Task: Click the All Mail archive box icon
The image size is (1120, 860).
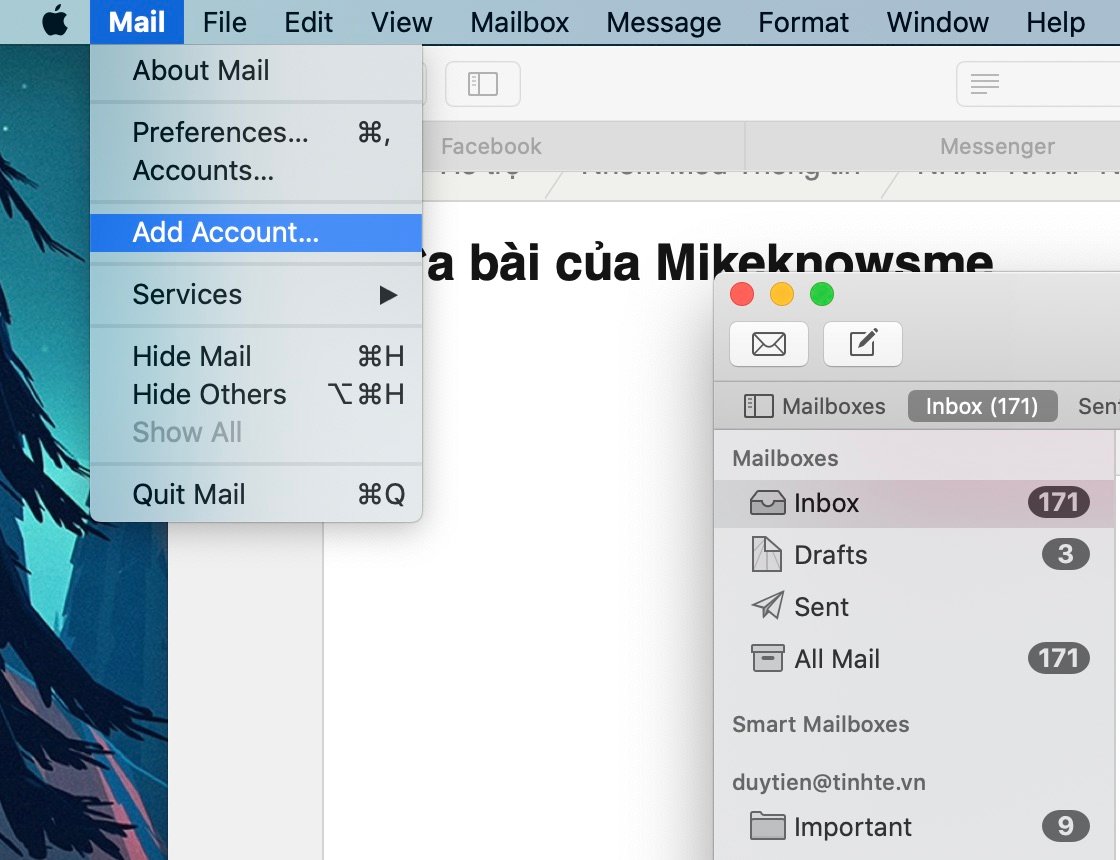Action: [x=767, y=658]
